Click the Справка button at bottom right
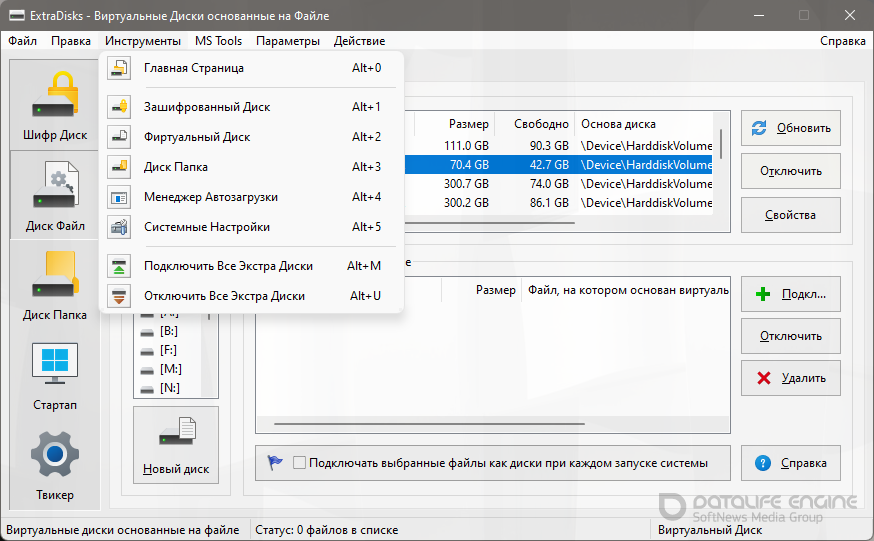Screen dimensions: 874x541 click(x=790, y=463)
